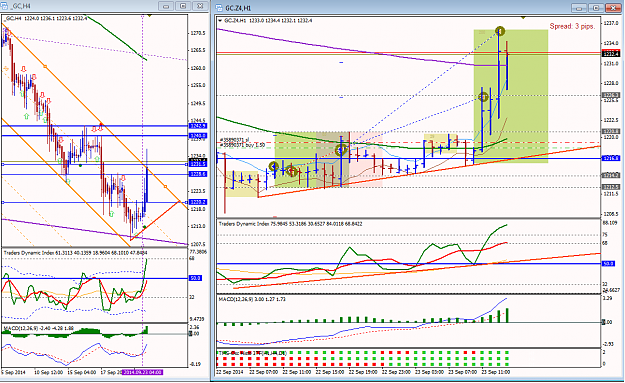Click the '15 Sep 04:00' label on the H4 time axis

(82, 372)
